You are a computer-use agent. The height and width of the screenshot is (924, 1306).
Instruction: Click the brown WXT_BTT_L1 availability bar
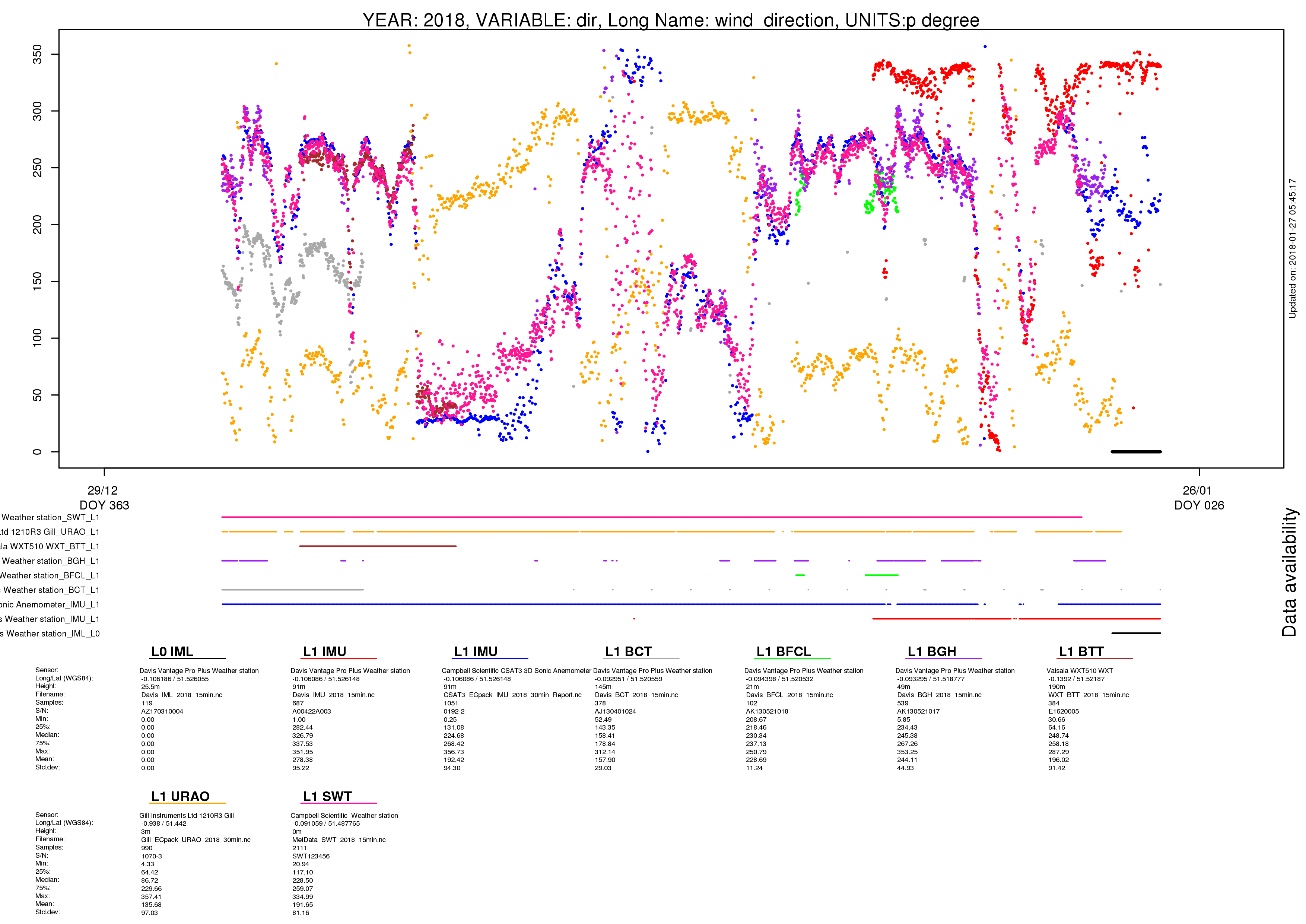pyautogui.click(x=378, y=546)
